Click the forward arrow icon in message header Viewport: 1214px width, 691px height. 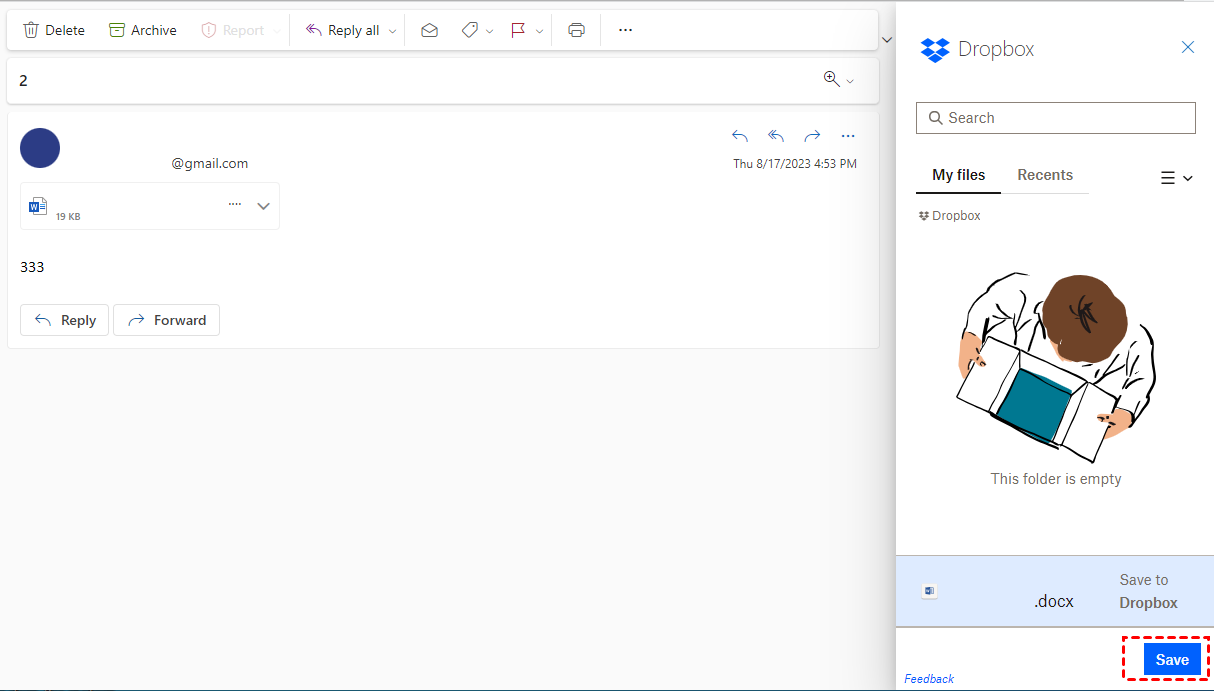(812, 136)
